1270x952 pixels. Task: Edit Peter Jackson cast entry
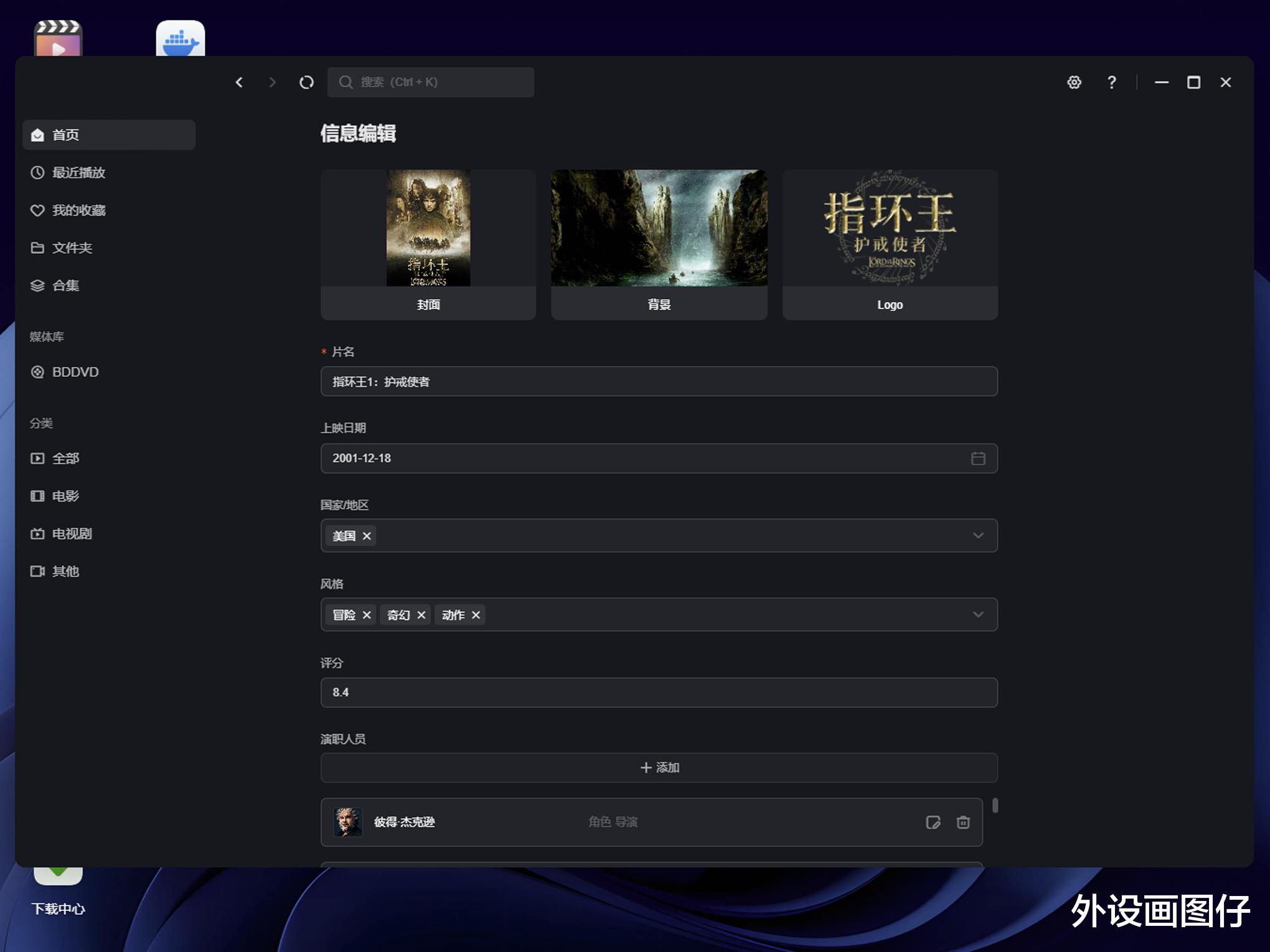[x=933, y=823]
